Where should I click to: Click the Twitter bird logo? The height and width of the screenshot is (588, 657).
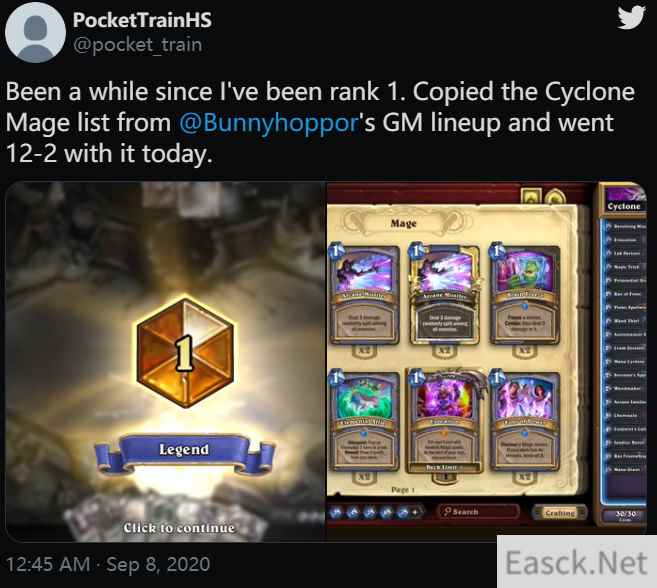coord(631,17)
